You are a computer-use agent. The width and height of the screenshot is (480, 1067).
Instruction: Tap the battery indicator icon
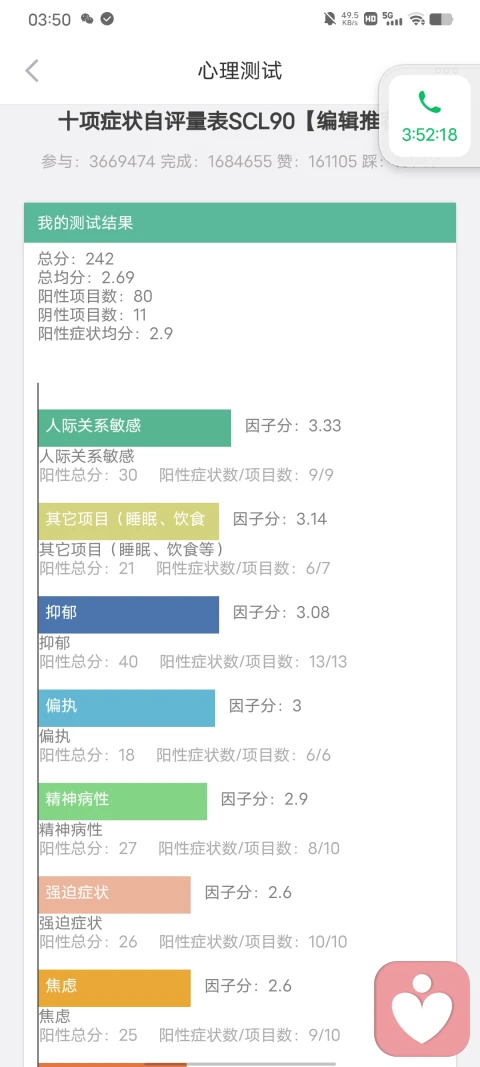point(442,19)
